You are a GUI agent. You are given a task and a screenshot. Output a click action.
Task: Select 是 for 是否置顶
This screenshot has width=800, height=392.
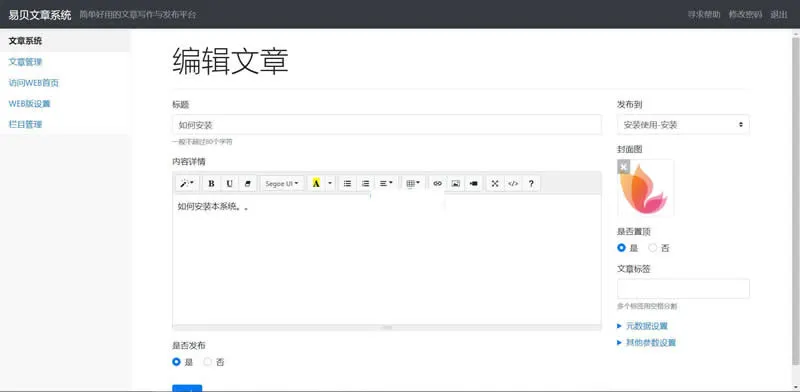coord(621,248)
